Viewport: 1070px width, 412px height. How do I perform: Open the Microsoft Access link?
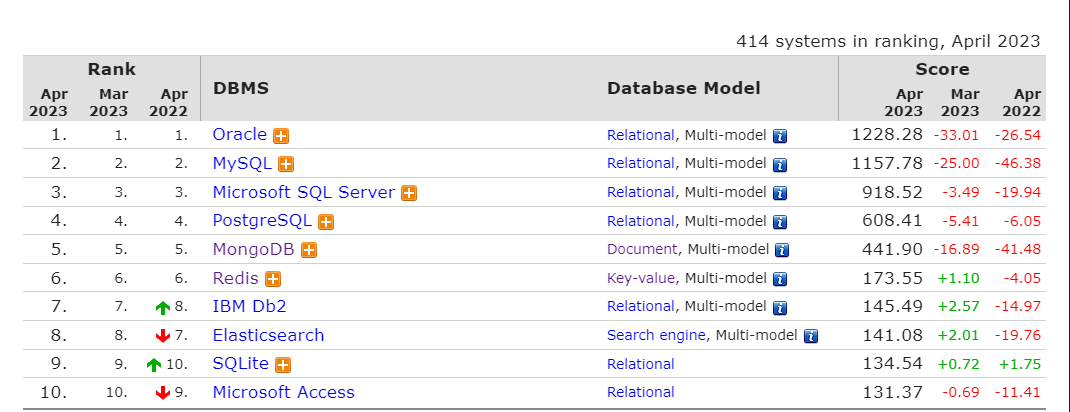[x=283, y=392]
